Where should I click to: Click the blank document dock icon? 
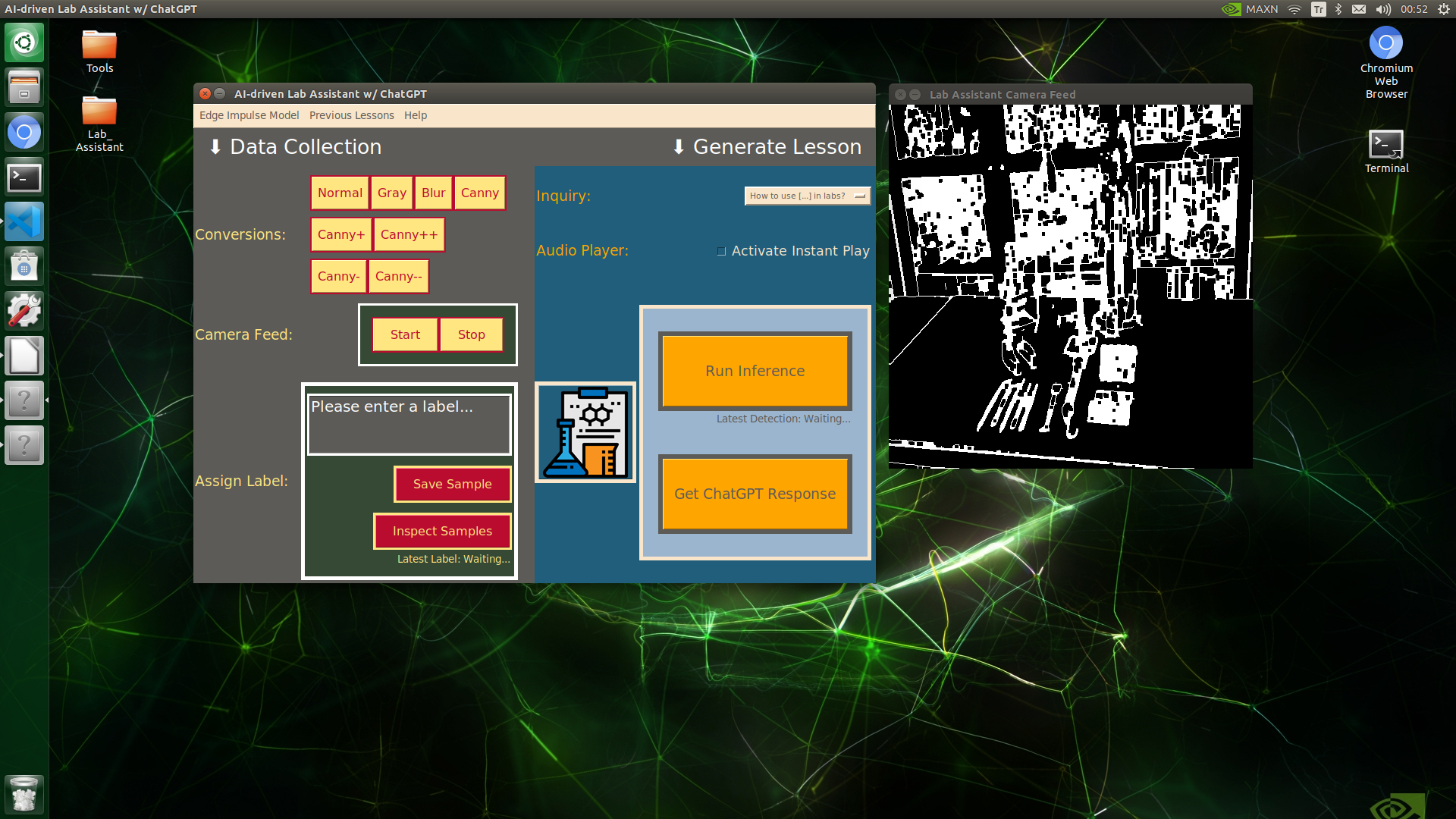pyautogui.click(x=24, y=356)
